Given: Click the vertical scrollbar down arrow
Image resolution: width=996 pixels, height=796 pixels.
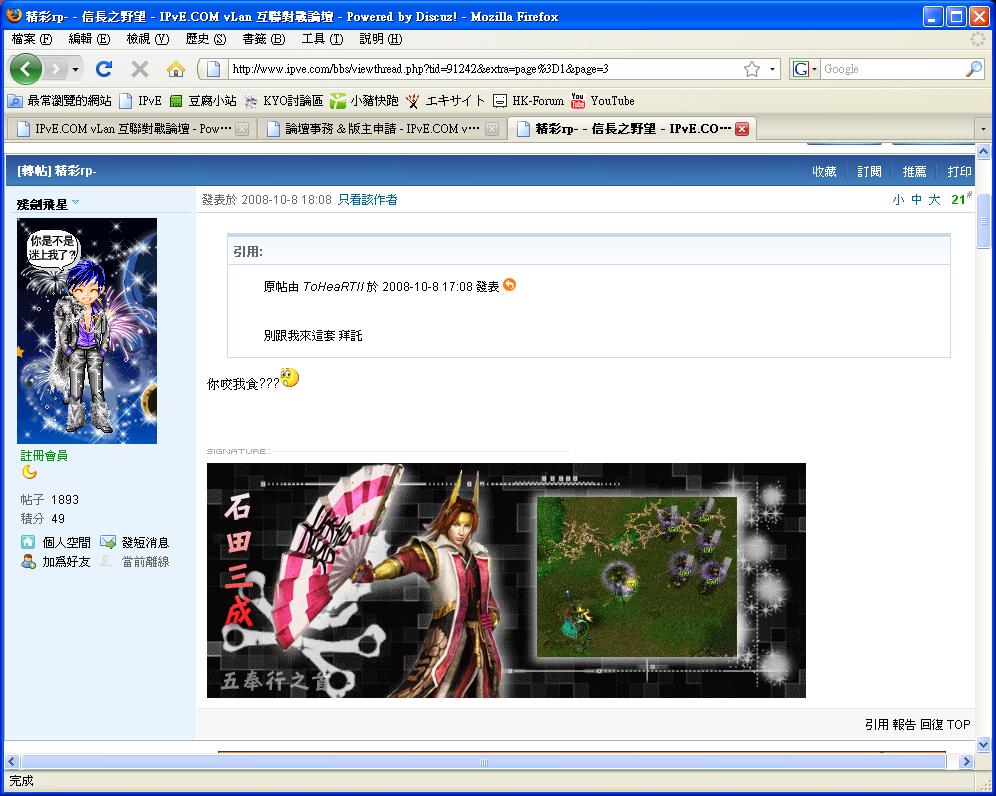Looking at the screenshot, I should coord(983,744).
